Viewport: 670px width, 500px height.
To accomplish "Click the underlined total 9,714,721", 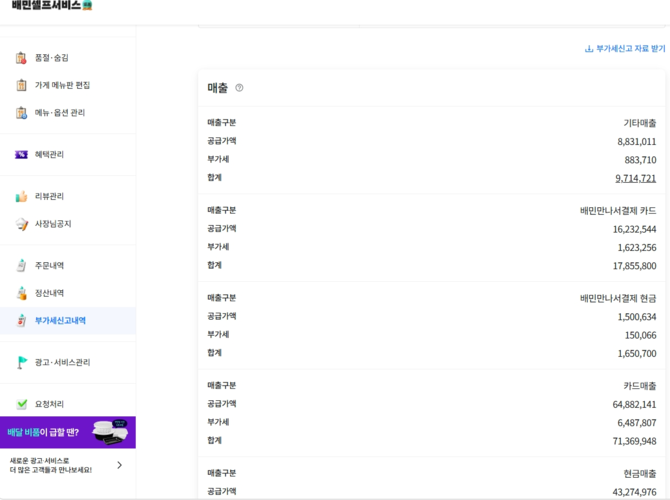I will [x=635, y=178].
